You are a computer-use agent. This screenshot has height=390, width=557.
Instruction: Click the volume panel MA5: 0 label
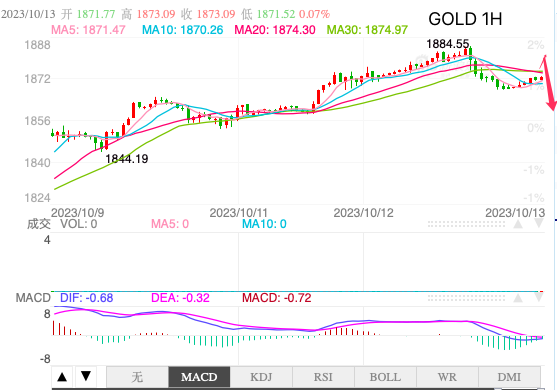tap(170, 224)
